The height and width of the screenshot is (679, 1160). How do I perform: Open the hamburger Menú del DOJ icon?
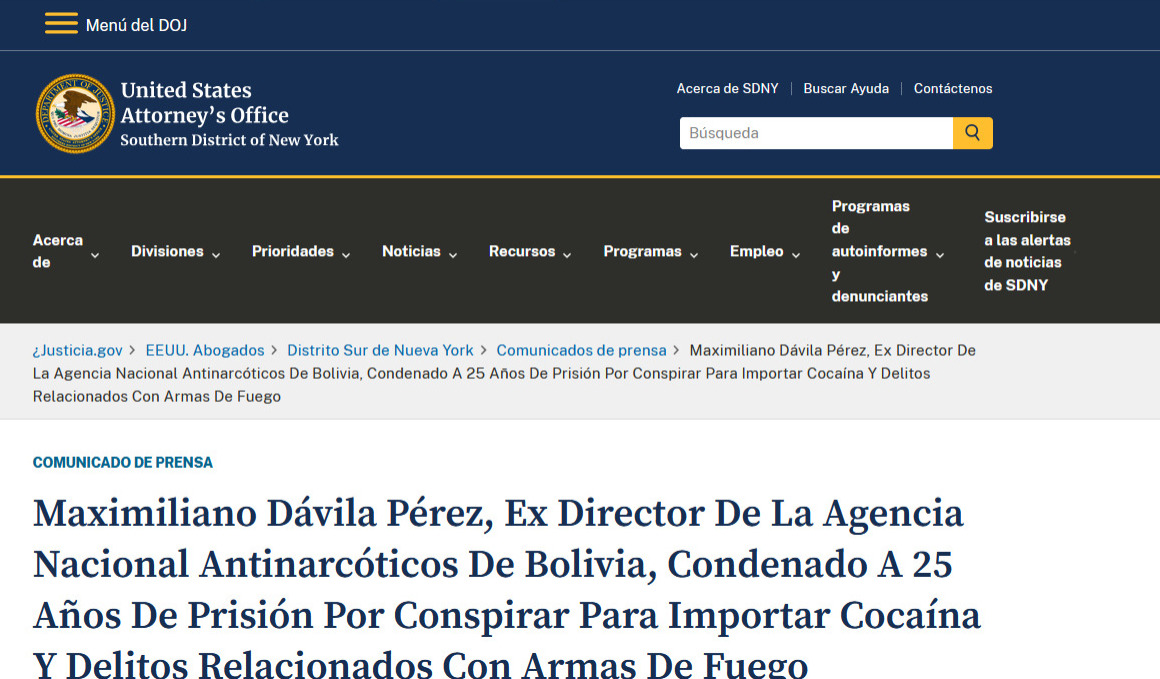tap(61, 25)
